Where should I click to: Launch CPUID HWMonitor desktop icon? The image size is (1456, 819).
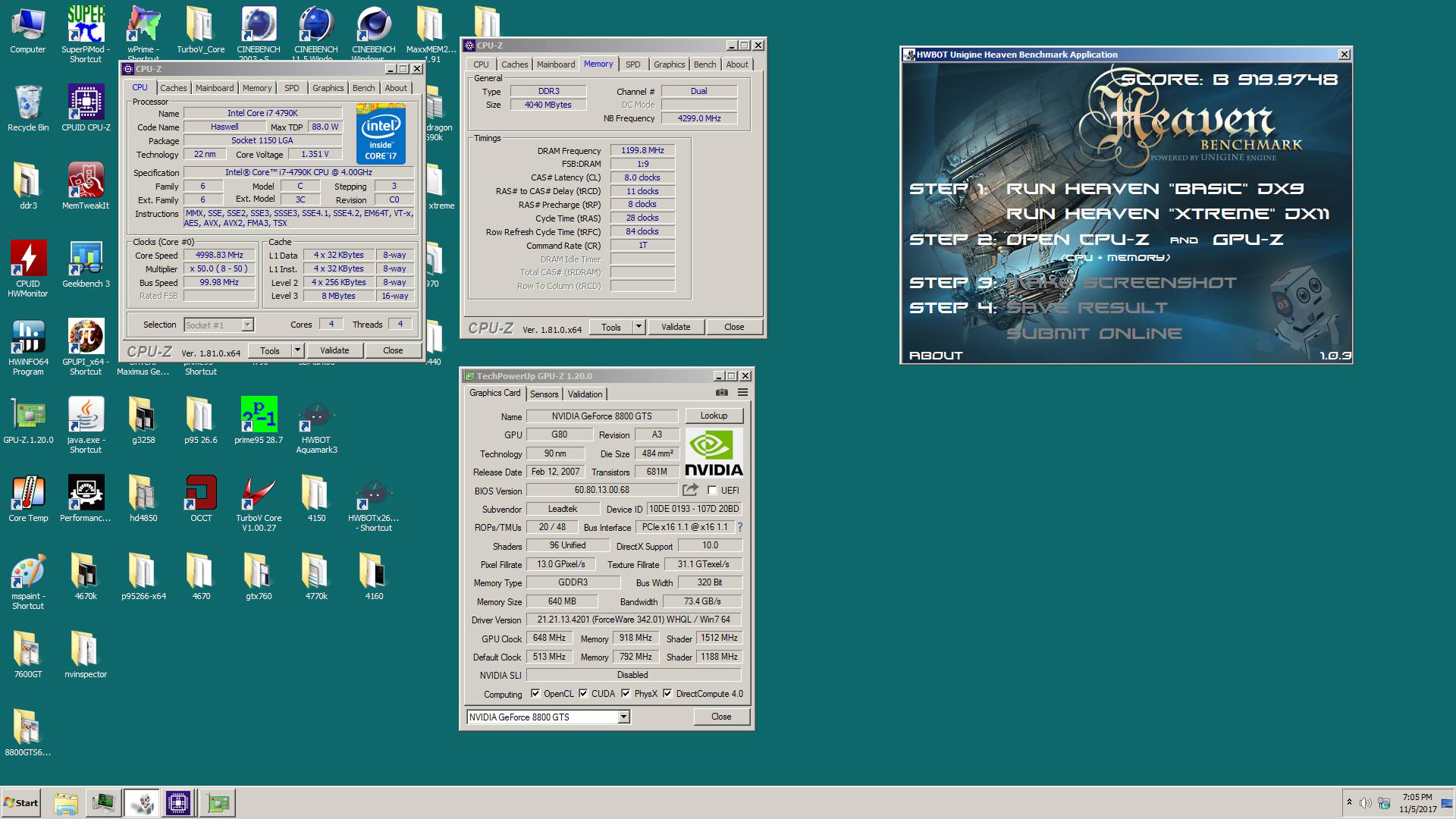(x=28, y=268)
